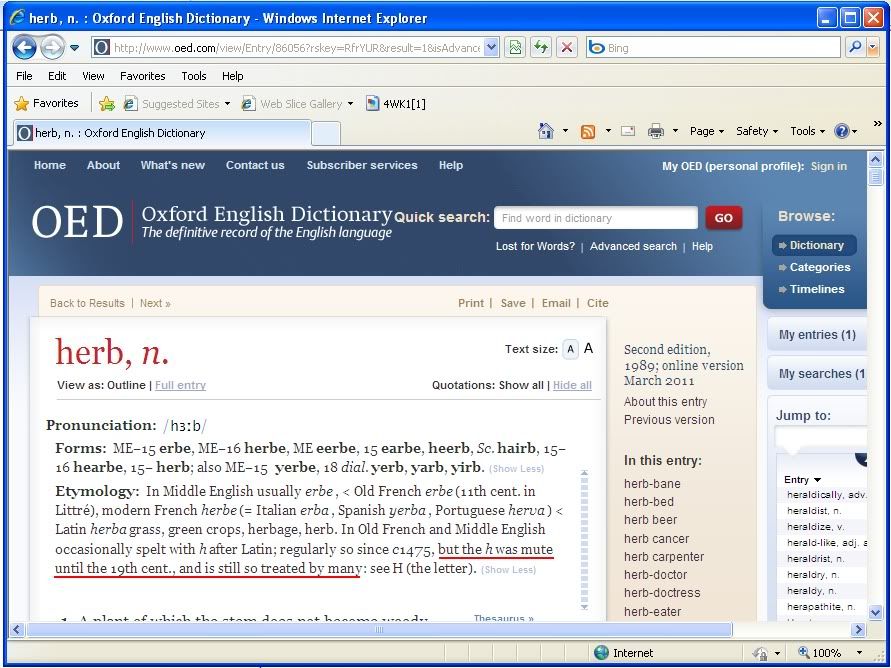Click the browser Forward arrow button
891x668 pixels.
tap(52, 48)
